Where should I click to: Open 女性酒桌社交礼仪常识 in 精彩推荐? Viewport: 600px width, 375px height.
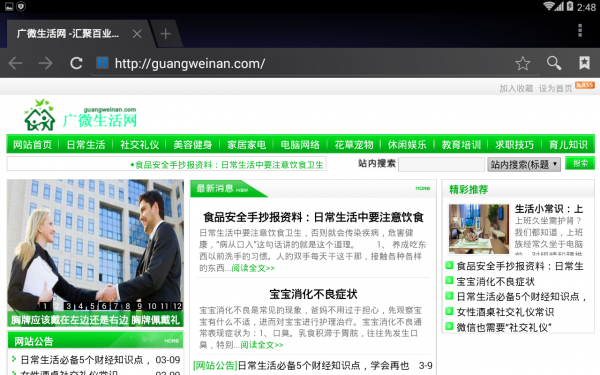point(505,312)
